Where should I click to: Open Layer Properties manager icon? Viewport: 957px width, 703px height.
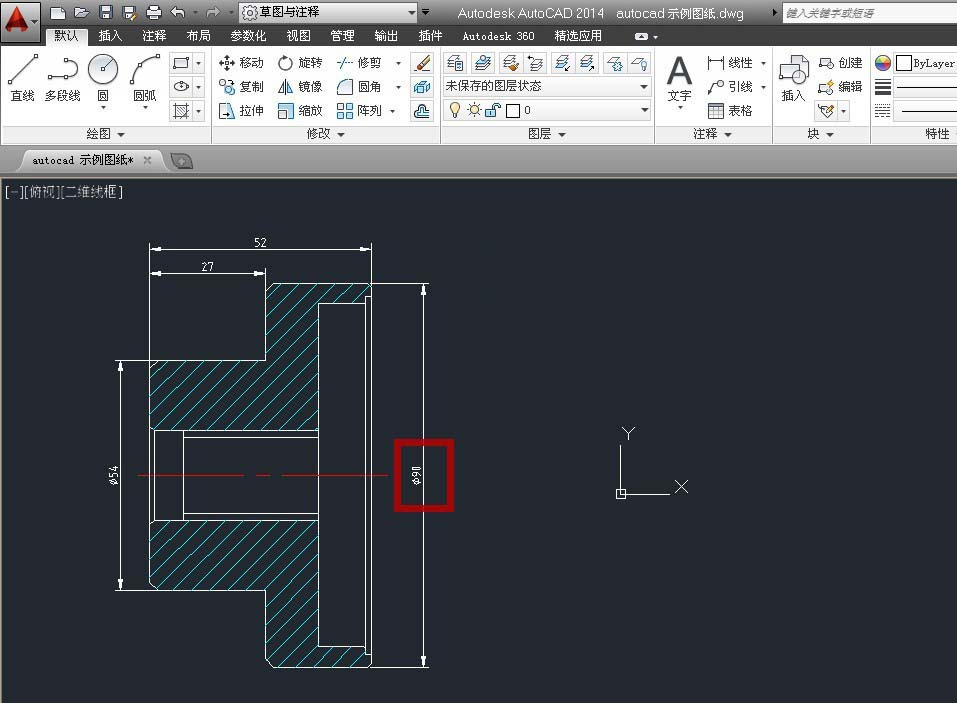pos(455,63)
